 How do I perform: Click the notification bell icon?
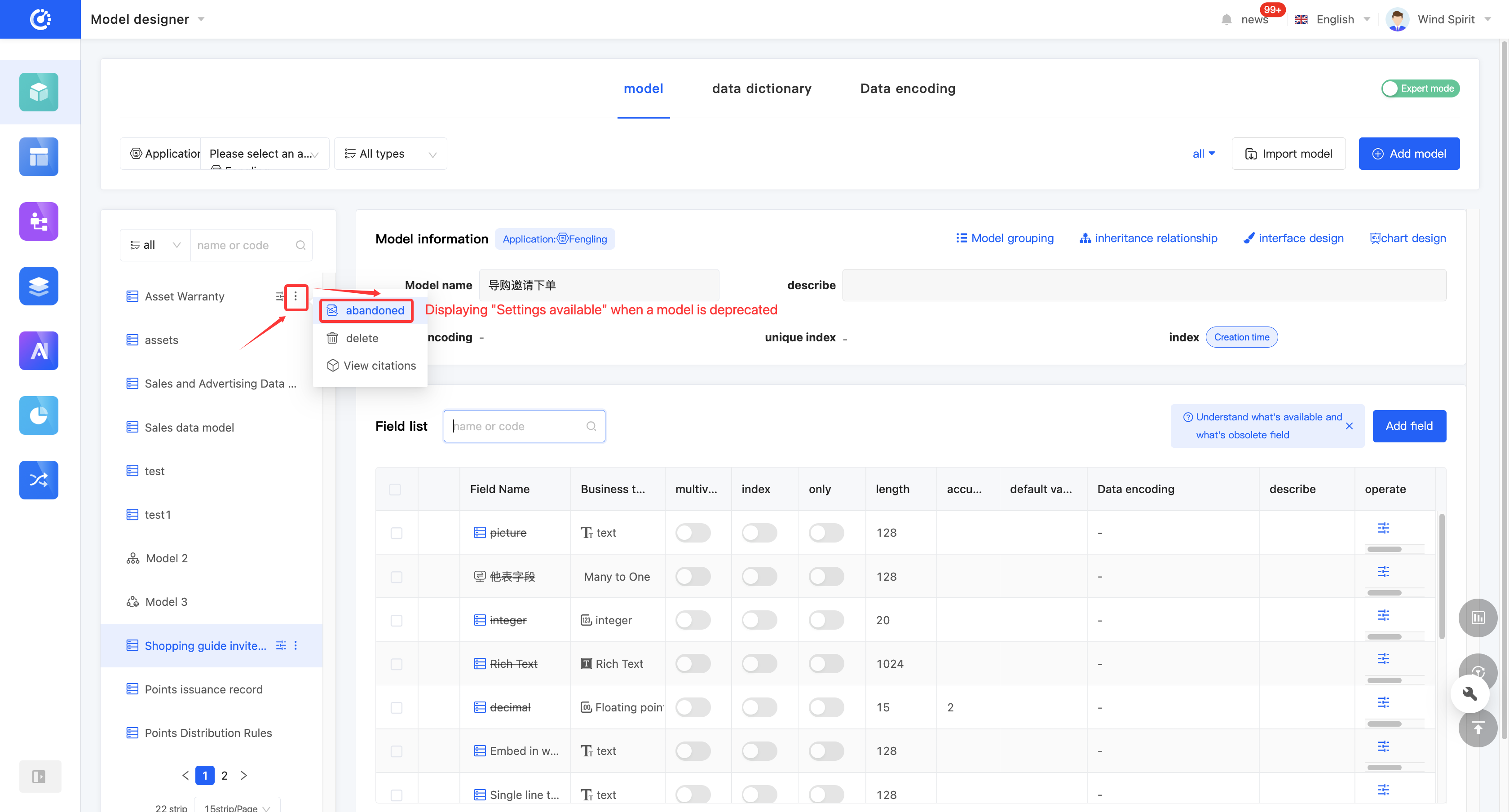click(1226, 19)
